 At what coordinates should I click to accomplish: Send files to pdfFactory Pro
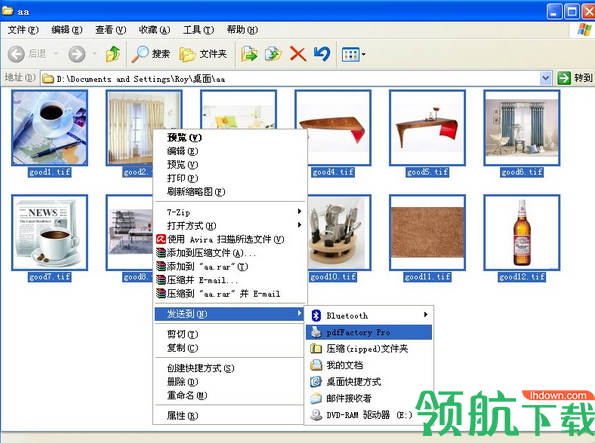(x=369, y=332)
